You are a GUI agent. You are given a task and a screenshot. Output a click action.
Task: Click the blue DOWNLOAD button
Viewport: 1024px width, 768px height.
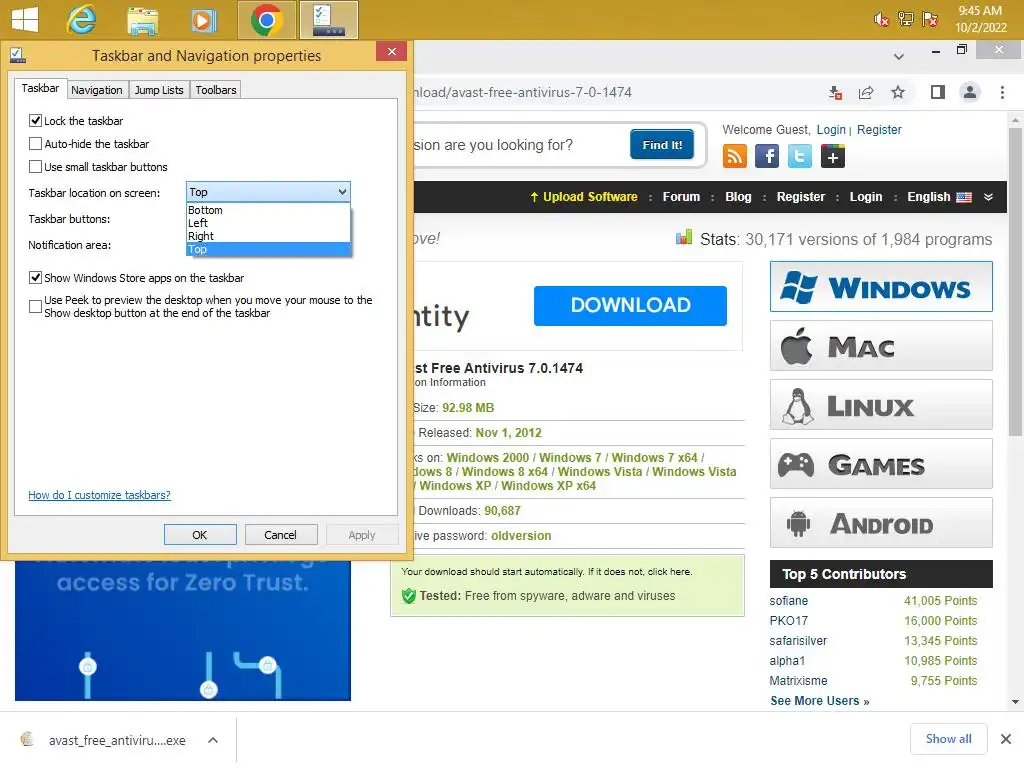(x=630, y=306)
